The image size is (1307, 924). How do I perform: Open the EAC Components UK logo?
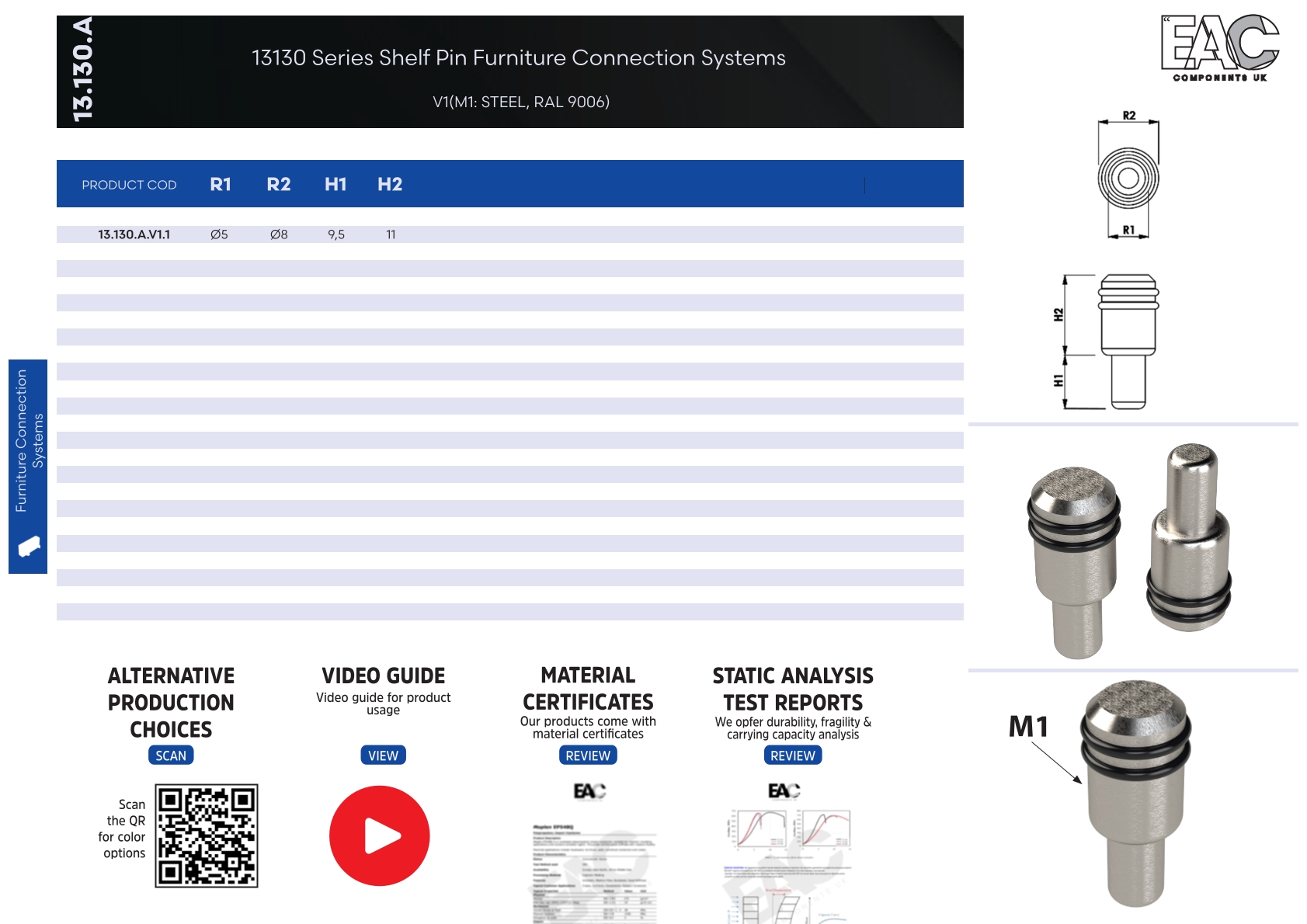1220,47
